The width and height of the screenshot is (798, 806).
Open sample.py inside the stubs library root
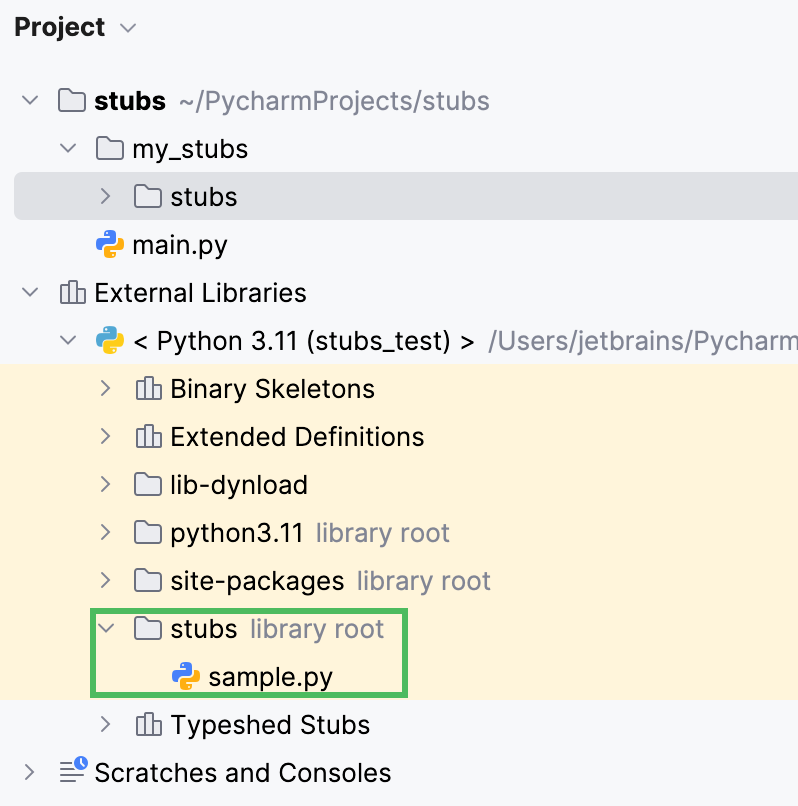(x=252, y=676)
